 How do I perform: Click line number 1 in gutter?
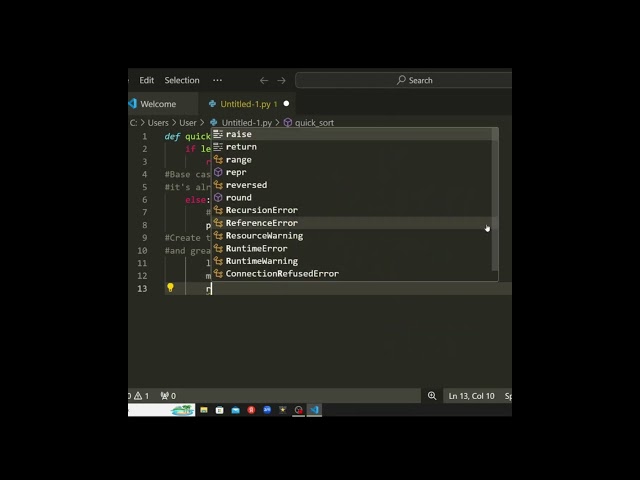point(144,136)
